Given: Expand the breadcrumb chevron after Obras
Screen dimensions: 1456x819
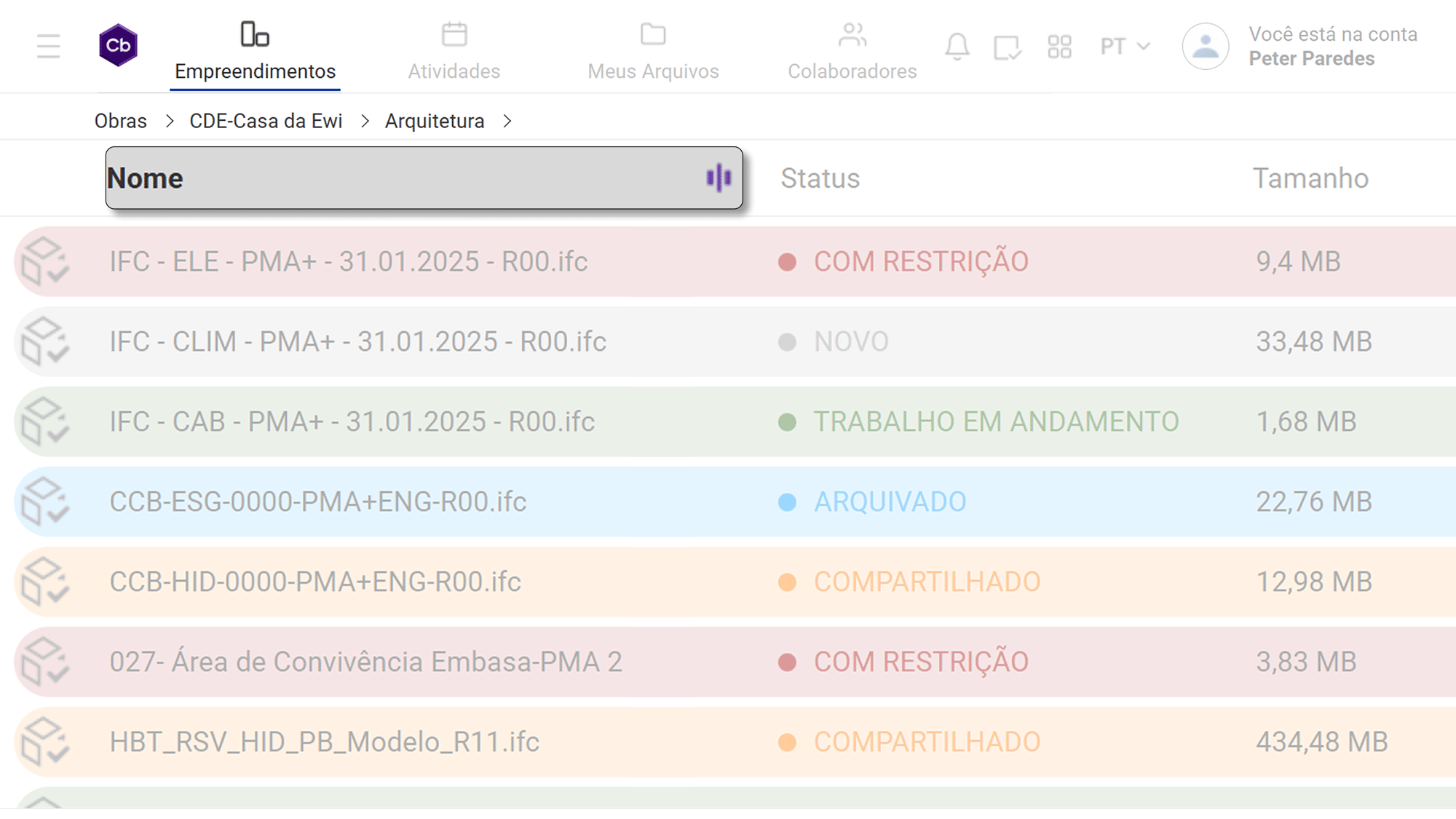Looking at the screenshot, I should point(171,121).
